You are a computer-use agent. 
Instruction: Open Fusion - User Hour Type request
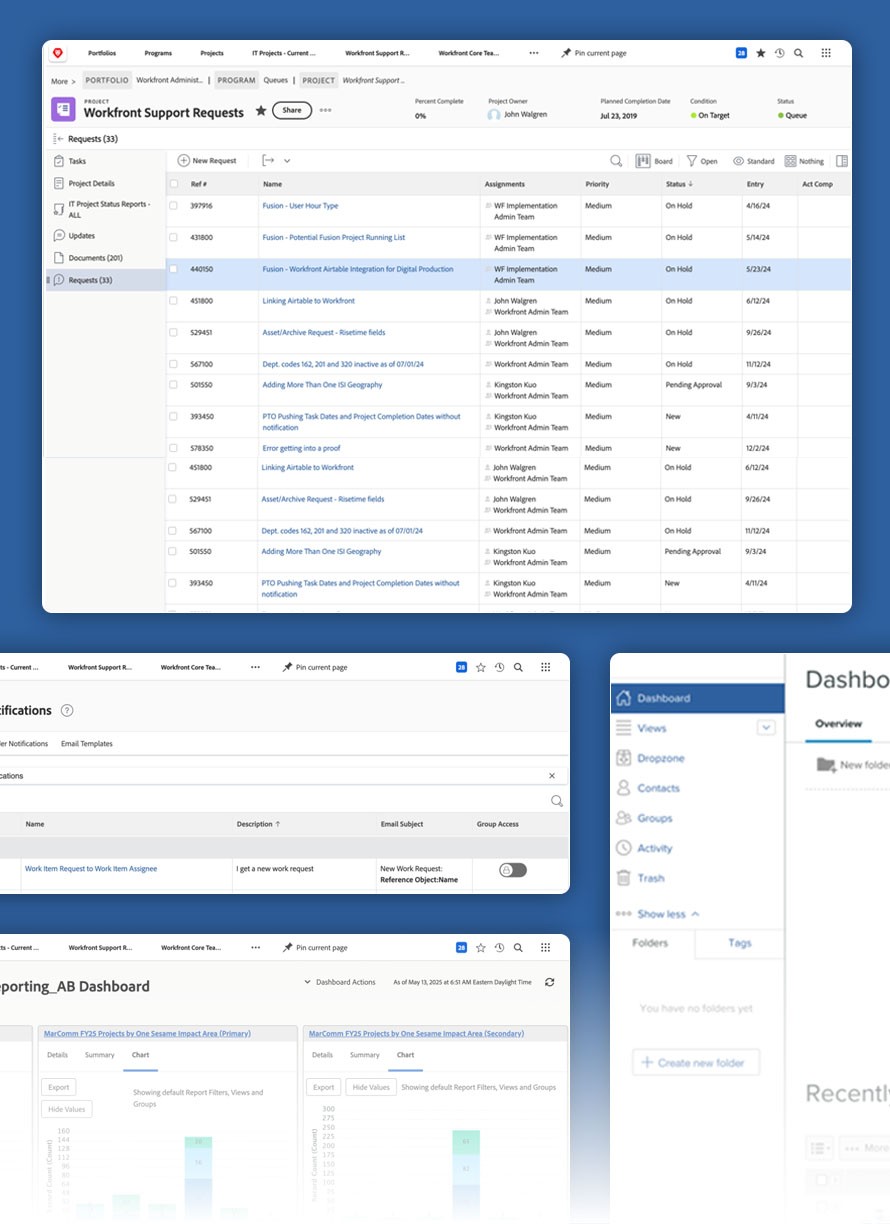tap(300, 206)
